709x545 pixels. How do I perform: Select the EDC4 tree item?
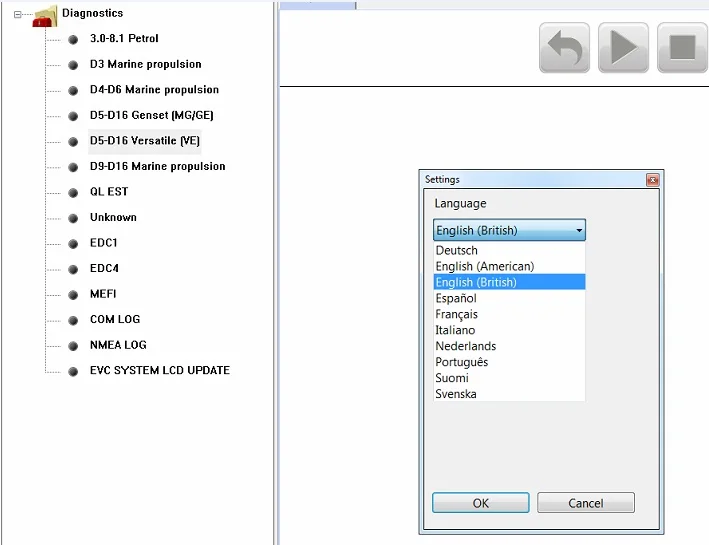click(104, 268)
